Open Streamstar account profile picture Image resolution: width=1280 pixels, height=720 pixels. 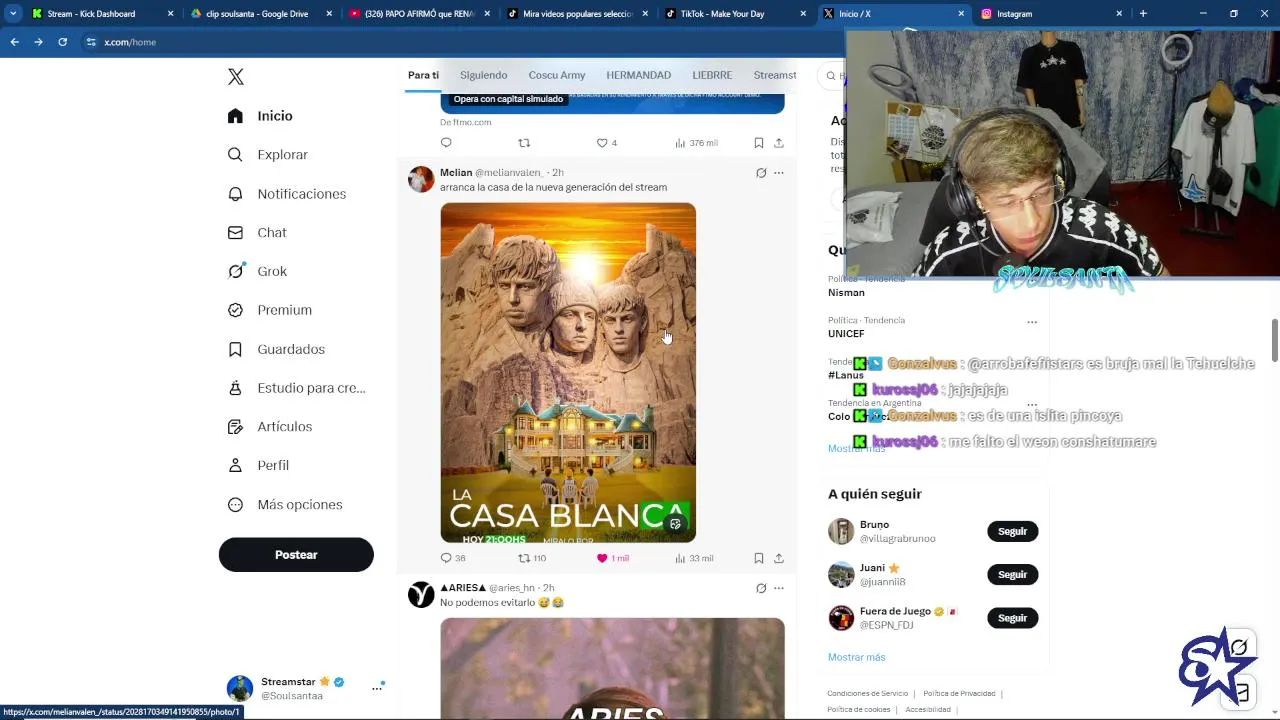[240, 688]
